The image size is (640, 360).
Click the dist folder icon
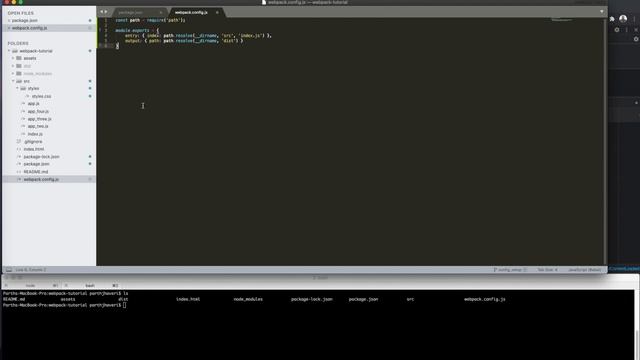(x=19, y=66)
